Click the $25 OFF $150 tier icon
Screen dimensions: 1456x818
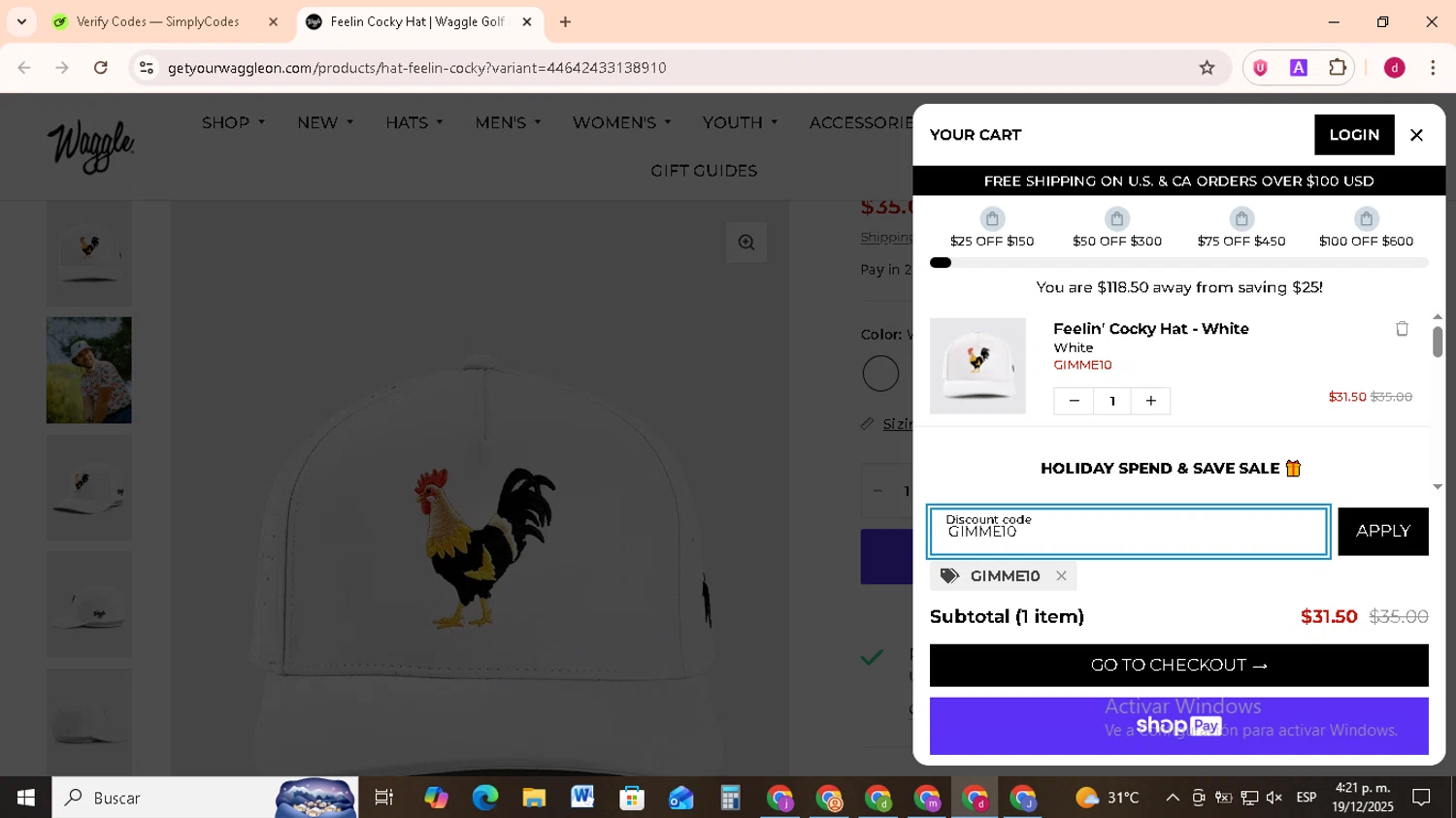point(992,218)
